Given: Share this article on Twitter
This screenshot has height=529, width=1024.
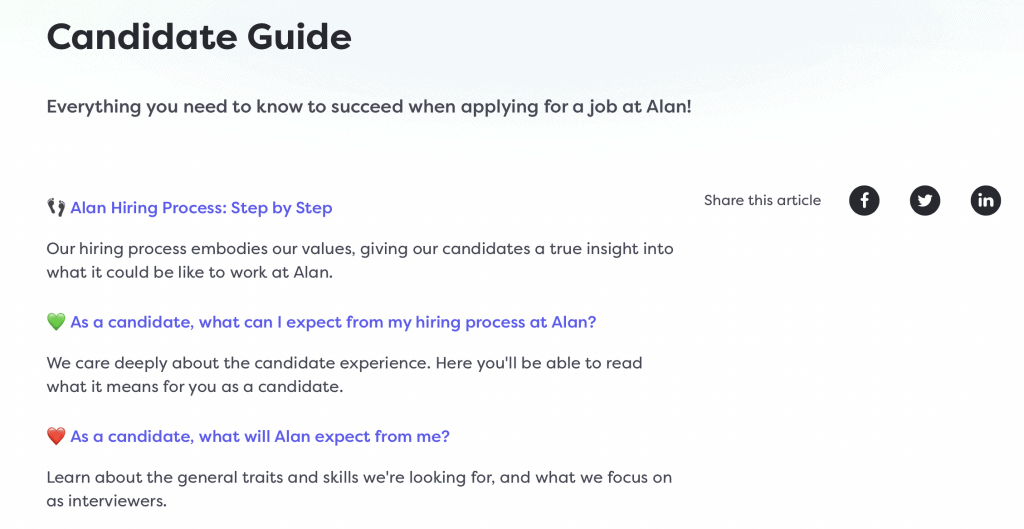Looking at the screenshot, I should [x=925, y=200].
